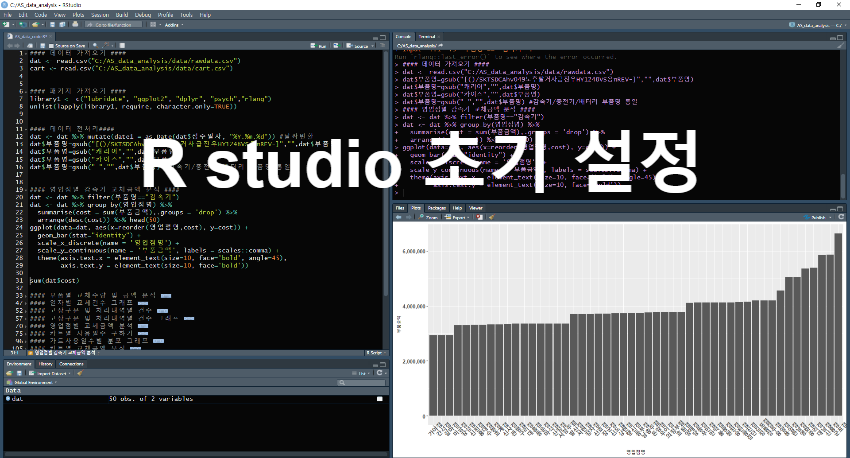
Task: Toggle the Source on Save checkbox
Action: point(51,46)
